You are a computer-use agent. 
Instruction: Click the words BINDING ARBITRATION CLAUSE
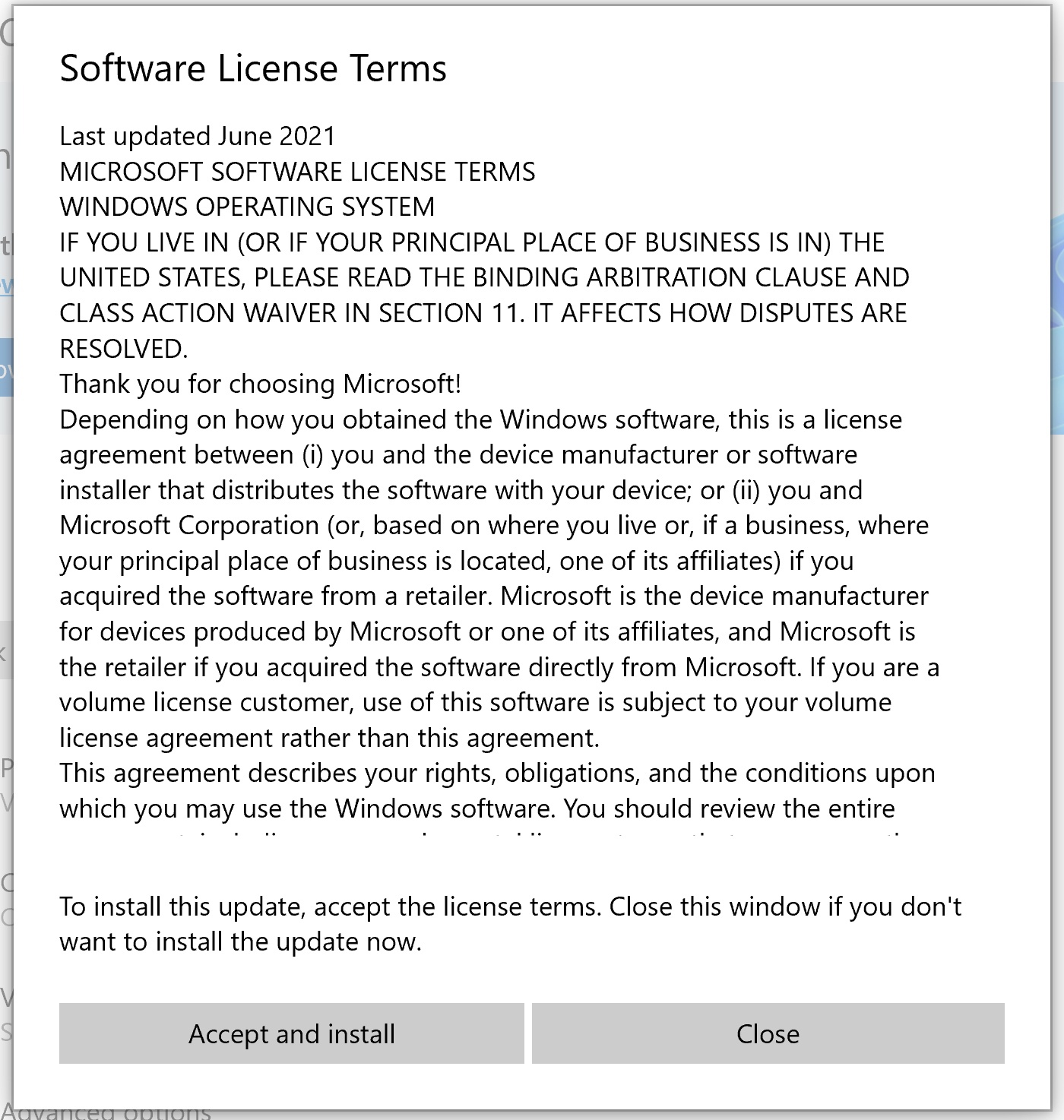pyautogui.click(x=610, y=277)
